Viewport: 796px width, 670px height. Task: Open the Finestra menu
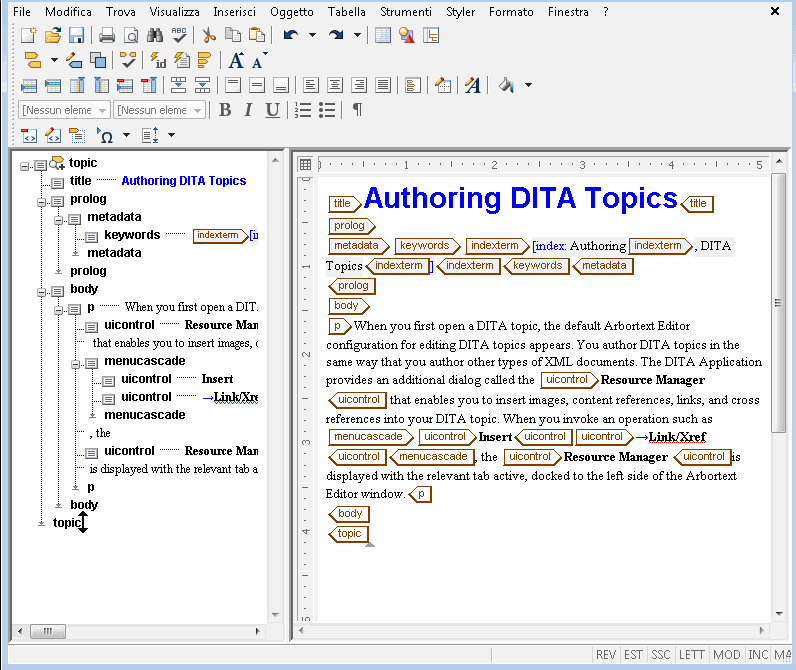click(x=568, y=12)
